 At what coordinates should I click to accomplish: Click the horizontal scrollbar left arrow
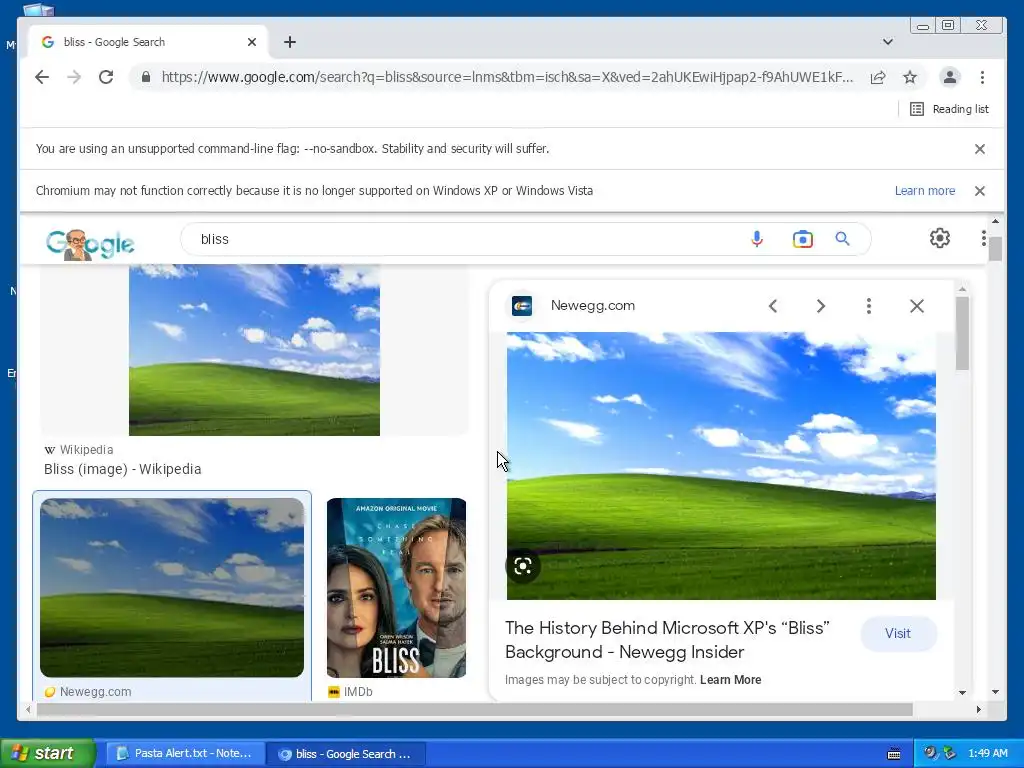tap(28, 710)
